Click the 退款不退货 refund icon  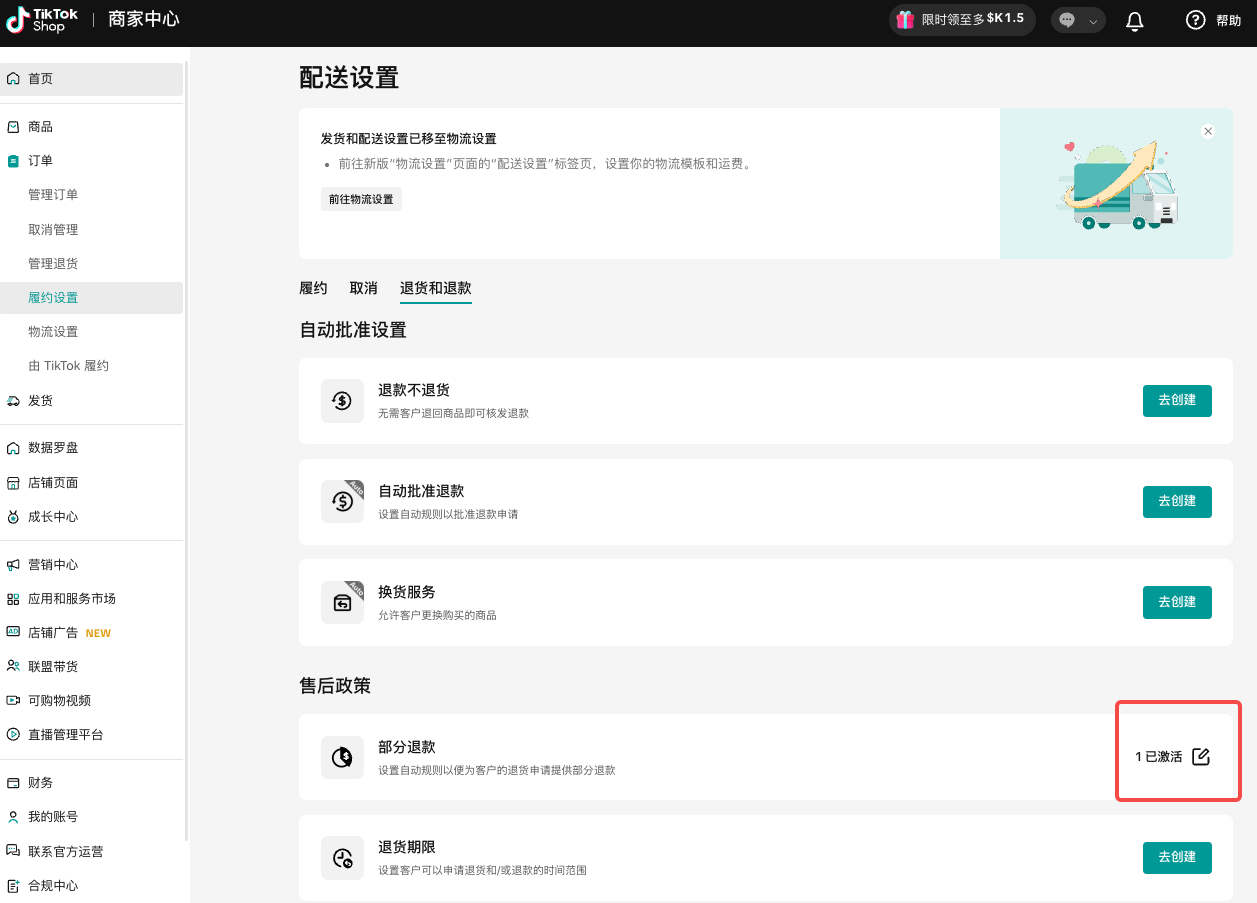[x=342, y=401]
